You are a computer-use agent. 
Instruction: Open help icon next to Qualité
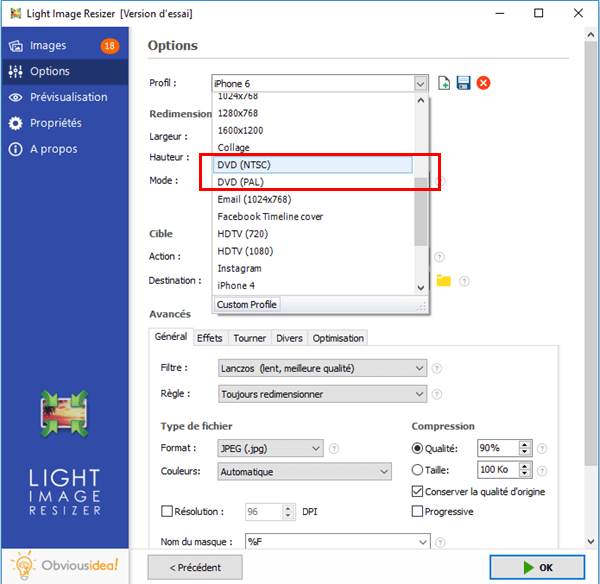coord(542,448)
